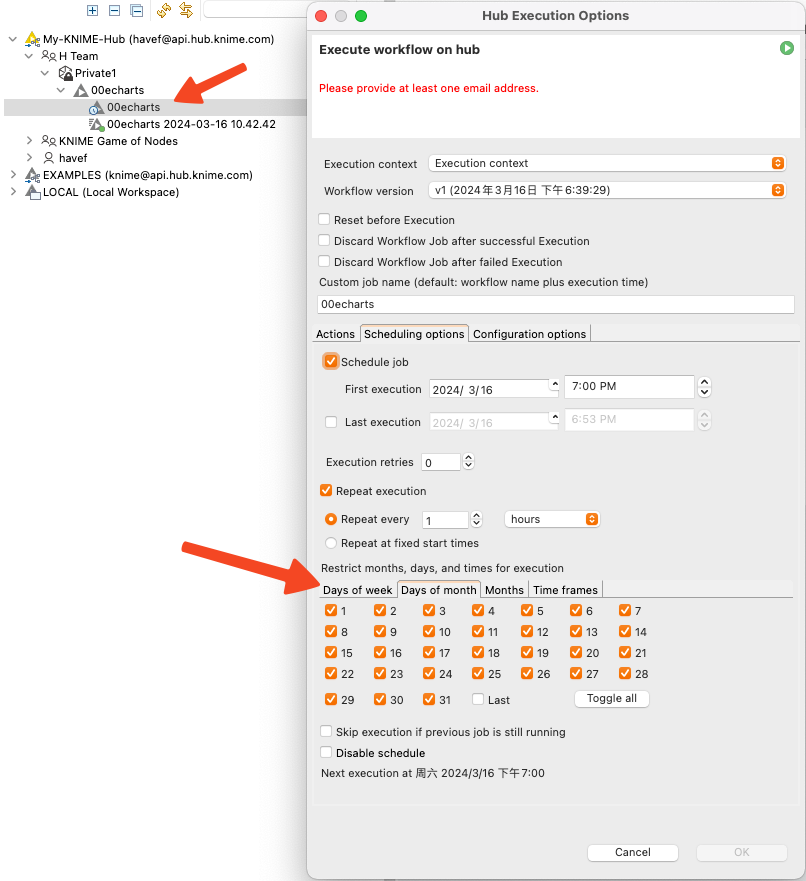Screen dimensions: 806x881
Task: Check the Last day-of-month checkbox
Action: (478, 699)
